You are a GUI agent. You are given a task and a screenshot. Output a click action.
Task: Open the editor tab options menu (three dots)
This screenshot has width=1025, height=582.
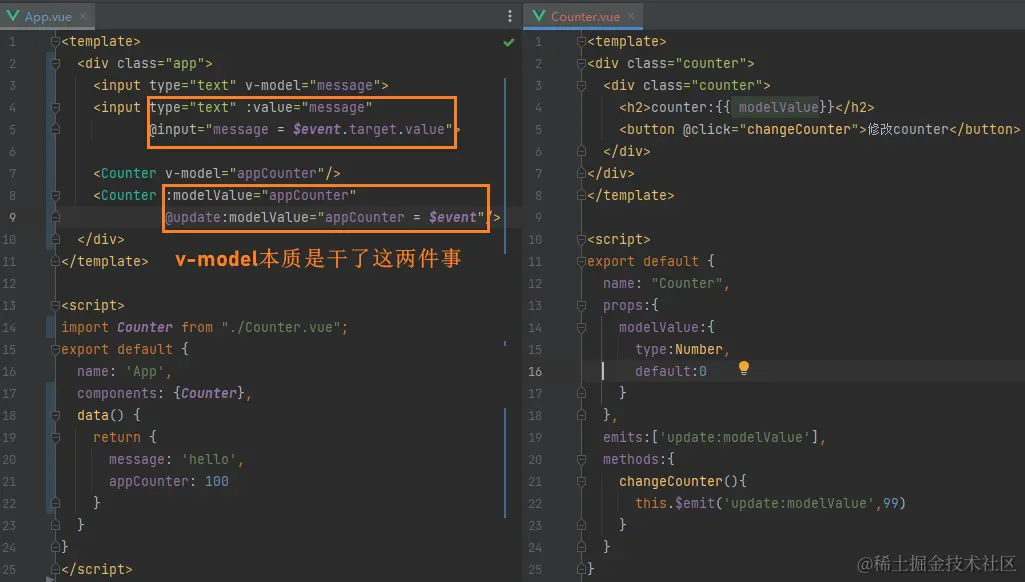pos(510,16)
